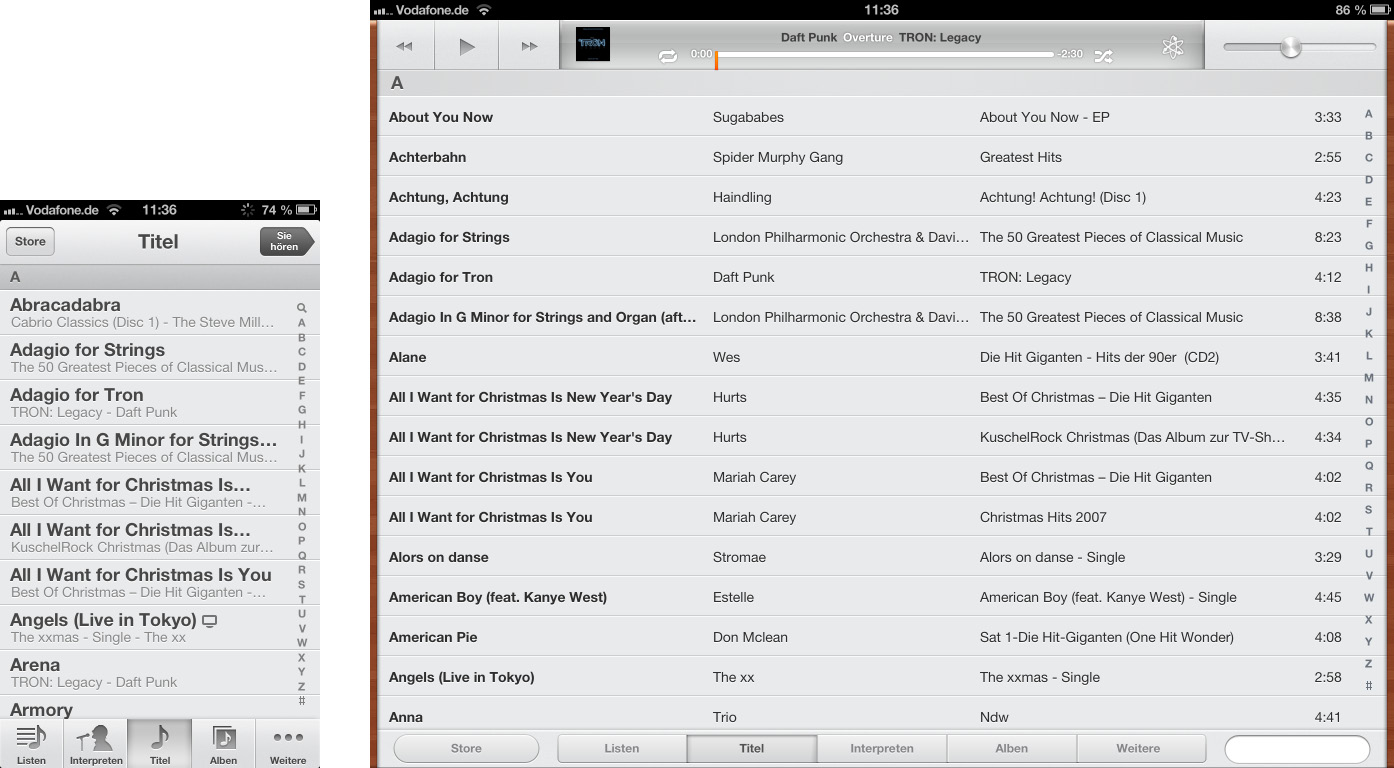Click the rewind button in iPad player
The width and height of the screenshot is (1394, 768).
click(404, 46)
